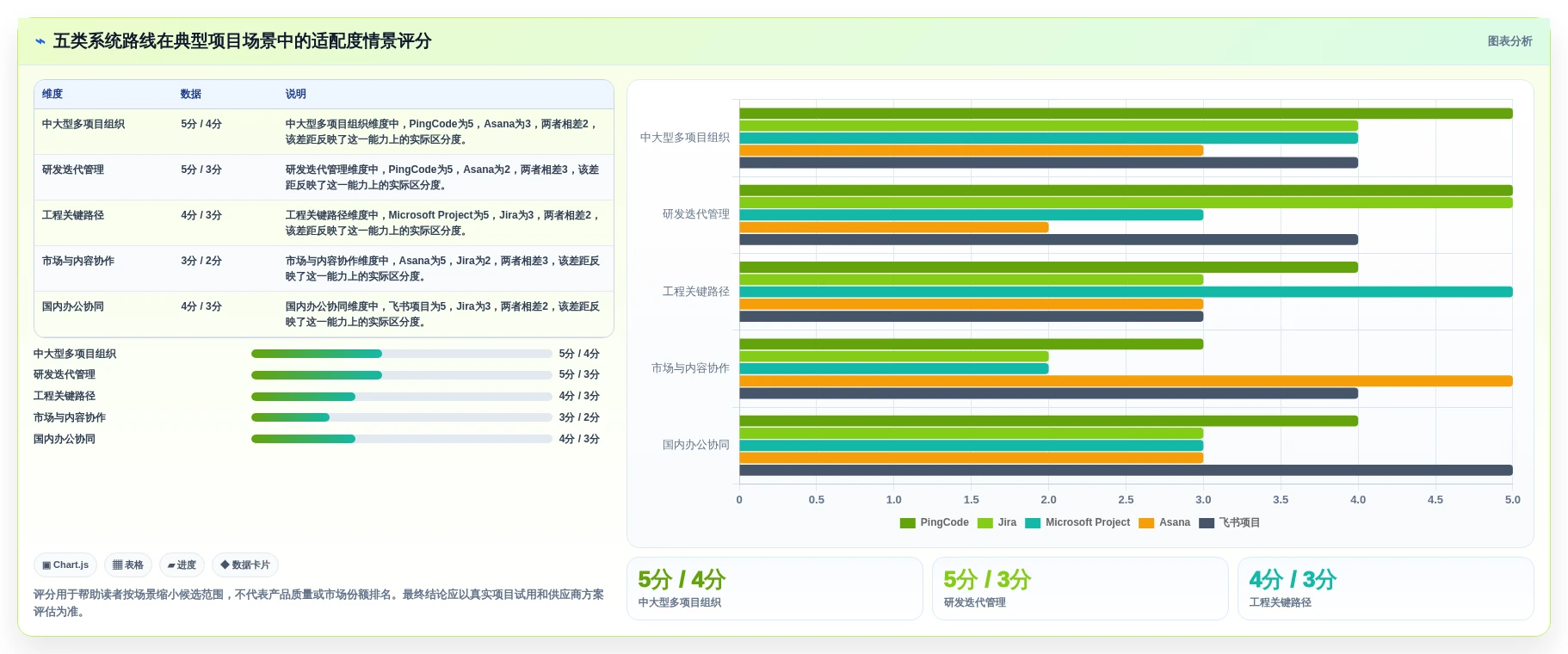Click the 中大型多项目组织 progress bar

pos(402,354)
